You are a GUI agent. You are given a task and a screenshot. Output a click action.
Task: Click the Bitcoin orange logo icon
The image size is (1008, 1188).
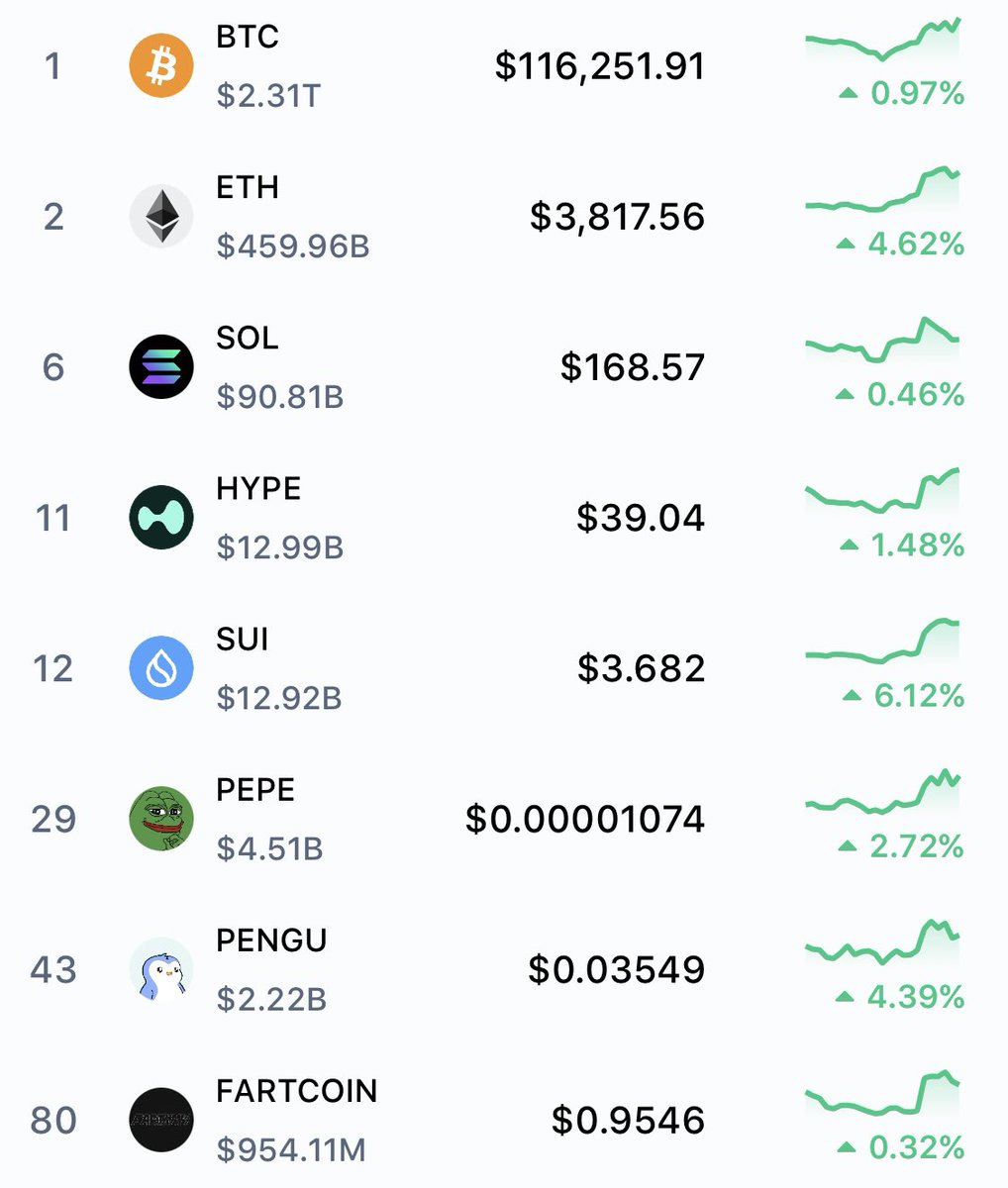pos(161,66)
